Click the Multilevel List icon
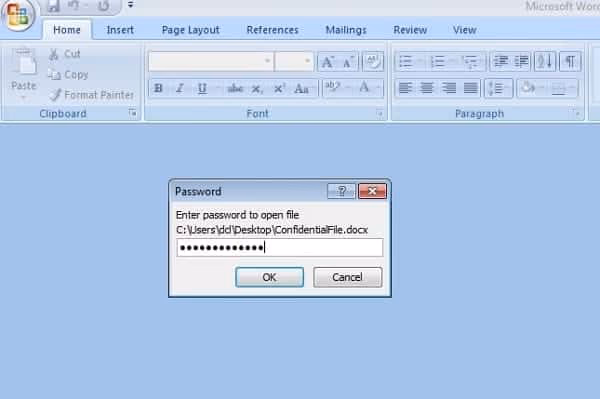The width and height of the screenshot is (600, 399). [x=470, y=61]
